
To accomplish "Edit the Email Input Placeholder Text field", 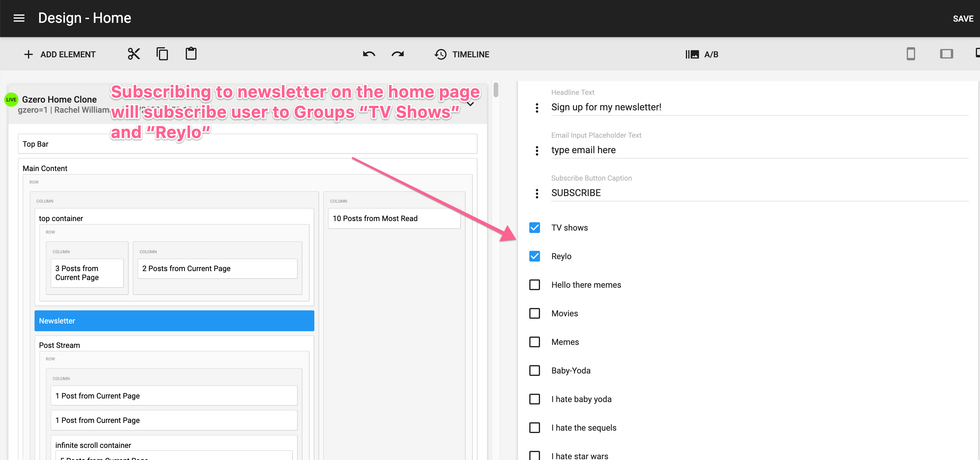I will point(757,150).
